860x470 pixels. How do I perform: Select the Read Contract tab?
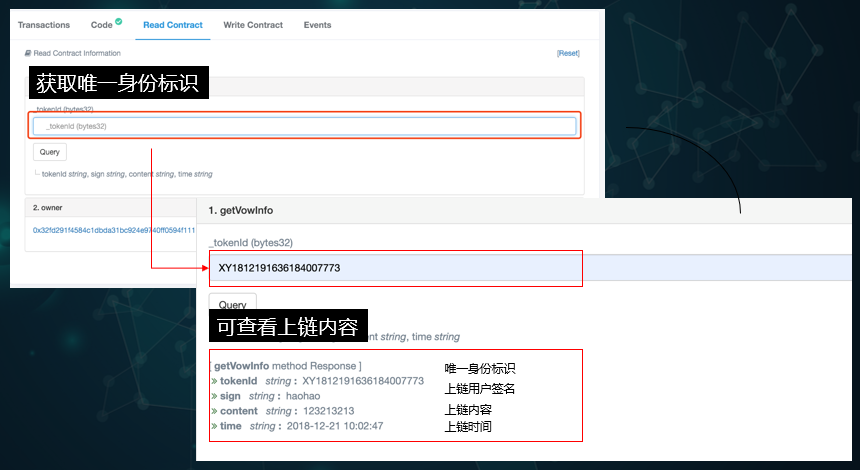[173, 25]
